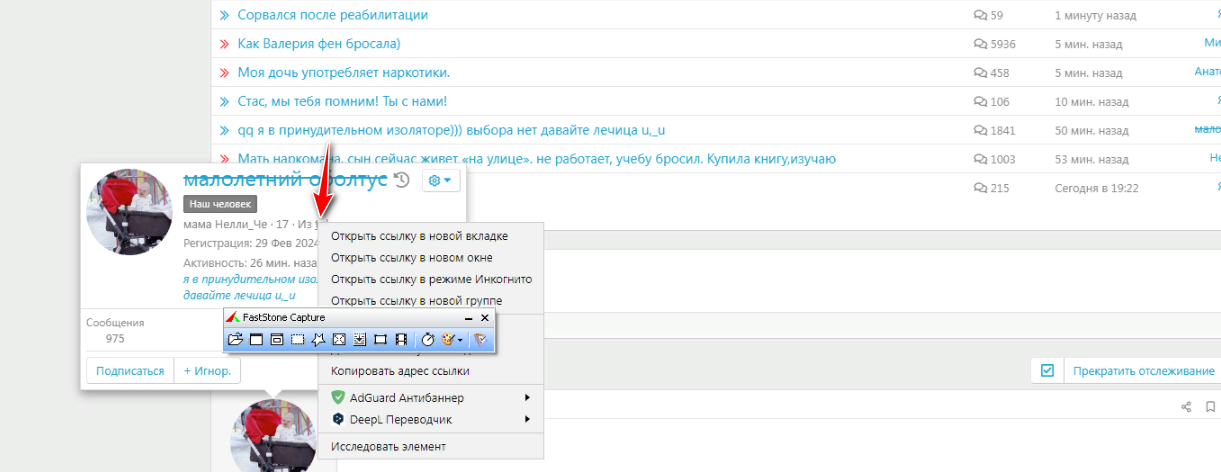Select FastStone freehand region capture tool
This screenshot has width=1221, height=472.
[x=318, y=340]
